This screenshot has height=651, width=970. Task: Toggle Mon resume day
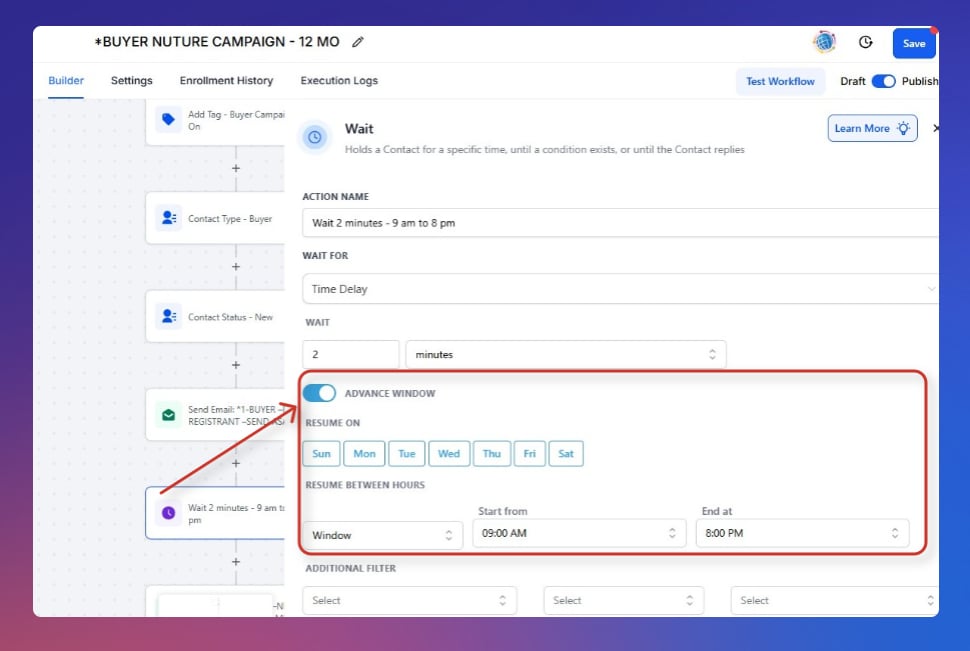click(x=364, y=454)
